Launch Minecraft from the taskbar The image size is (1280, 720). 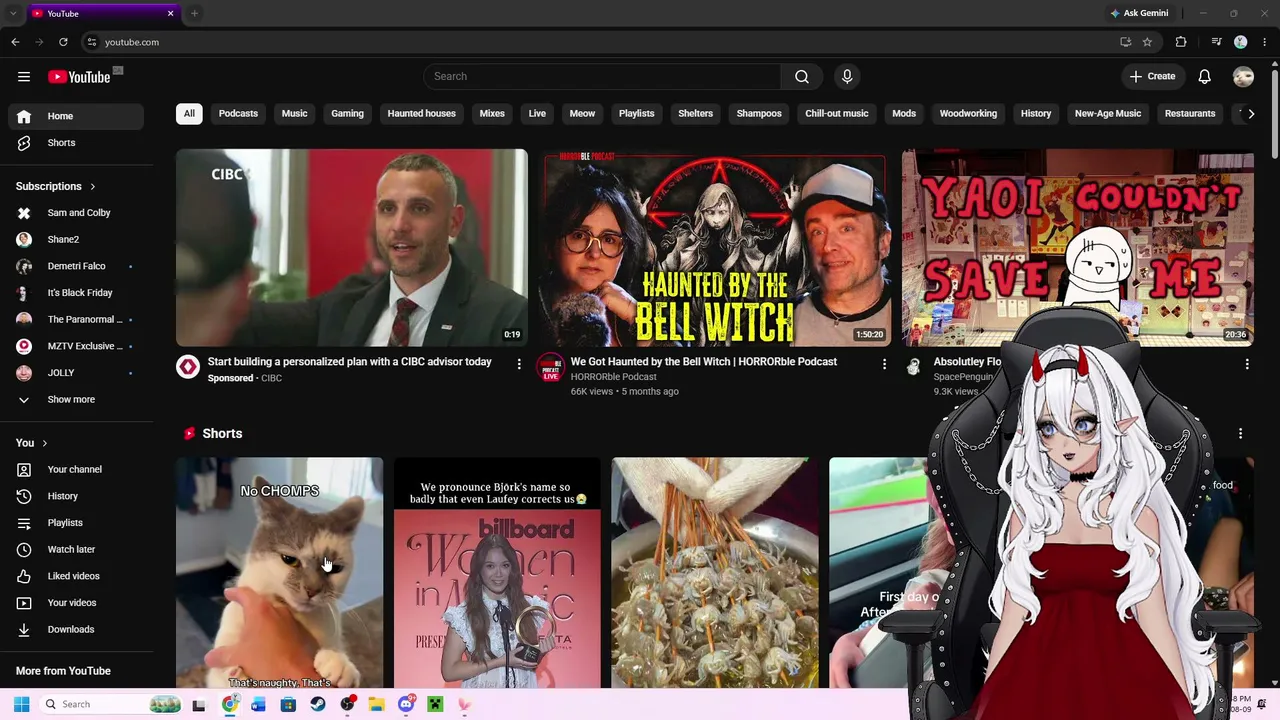(x=435, y=704)
